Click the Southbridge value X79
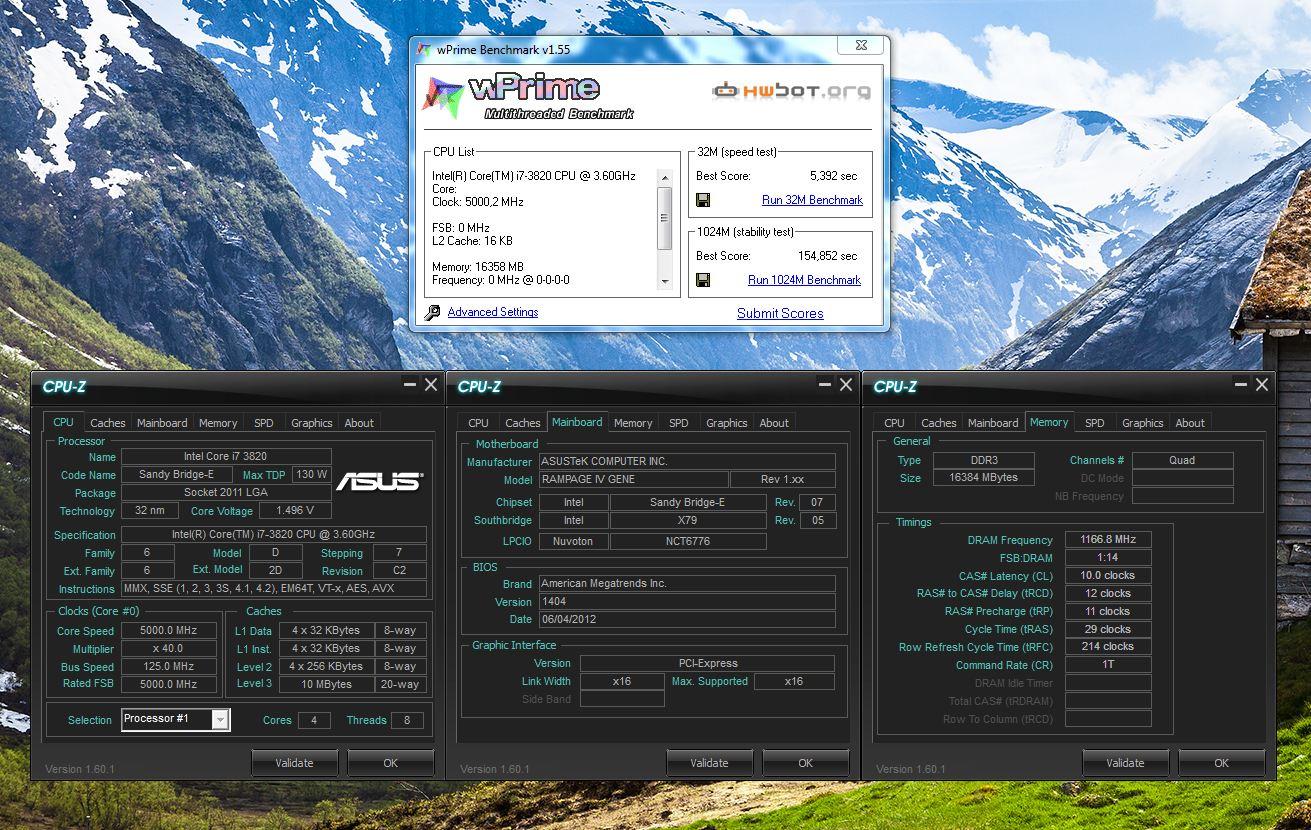Image resolution: width=1311 pixels, height=830 pixels. point(688,520)
